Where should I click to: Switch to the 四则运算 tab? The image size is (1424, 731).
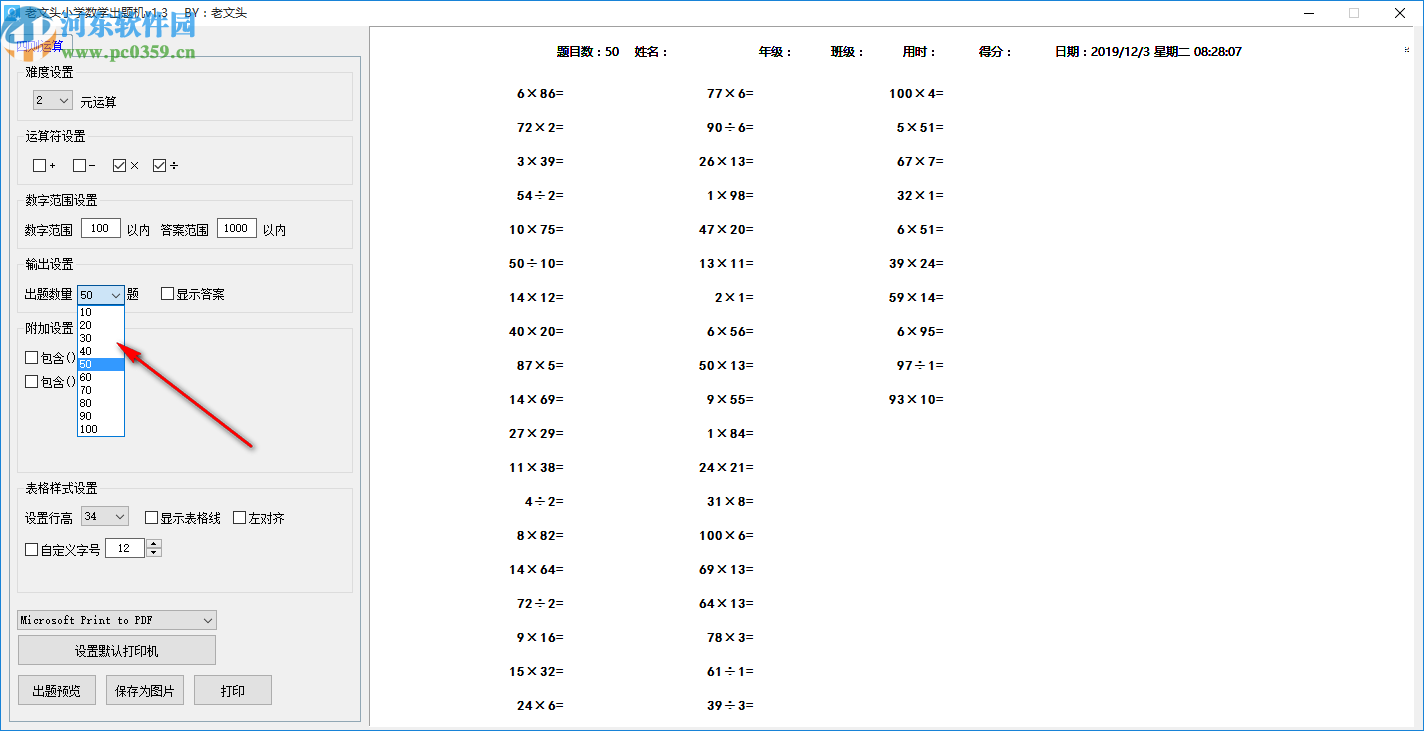click(40, 46)
